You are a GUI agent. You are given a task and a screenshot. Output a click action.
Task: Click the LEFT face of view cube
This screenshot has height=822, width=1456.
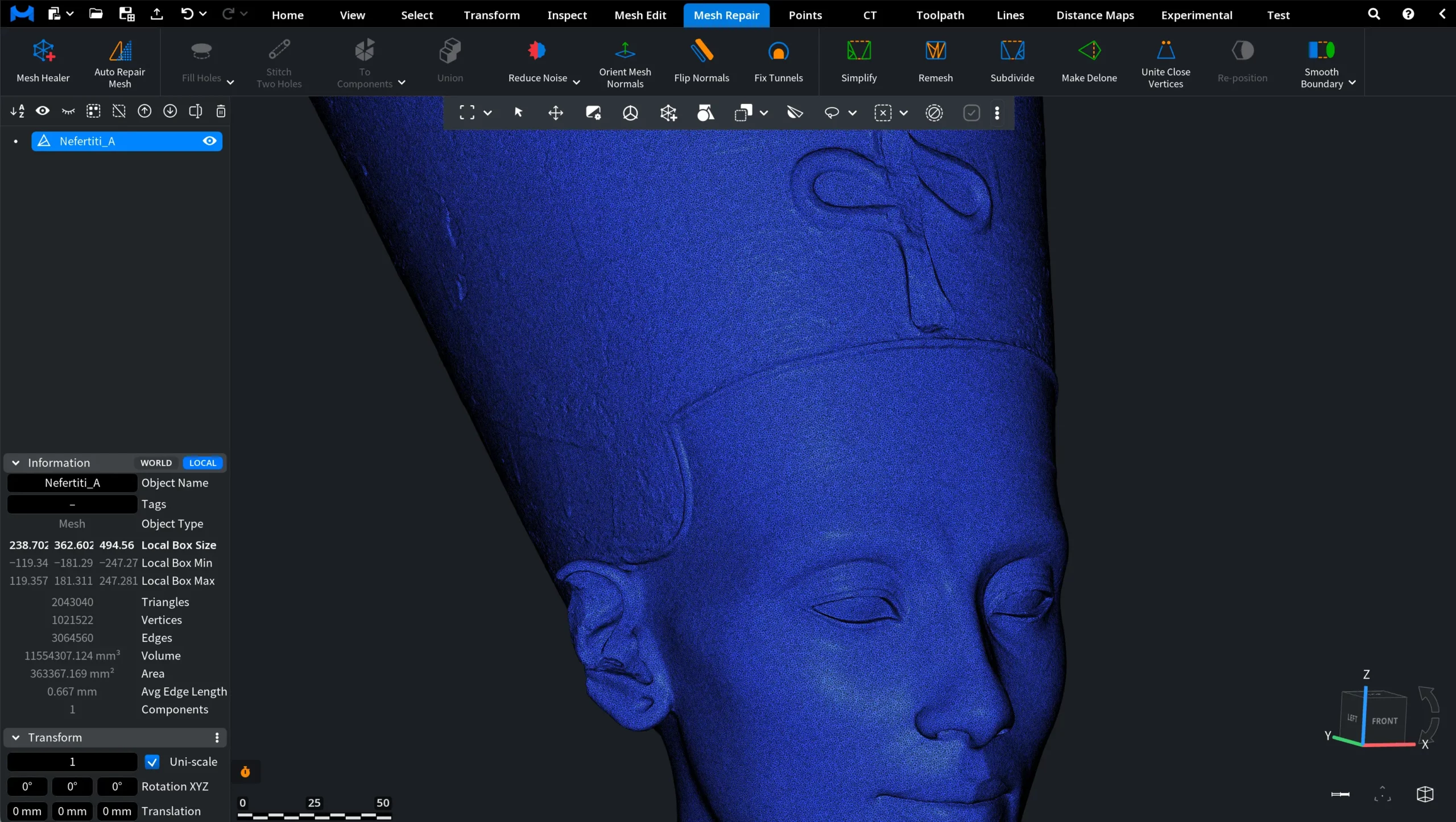click(1352, 718)
